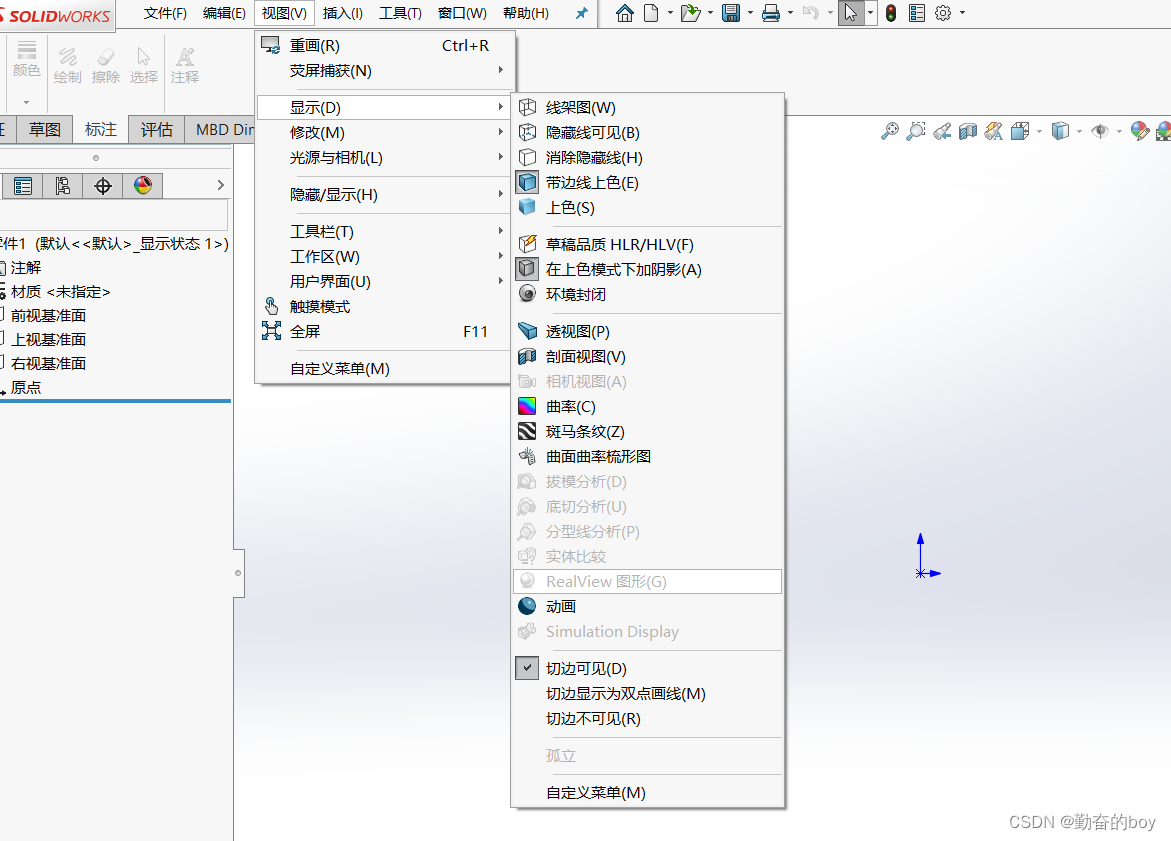
Task: Click the Rebuild traffic light icon
Action: click(891, 13)
